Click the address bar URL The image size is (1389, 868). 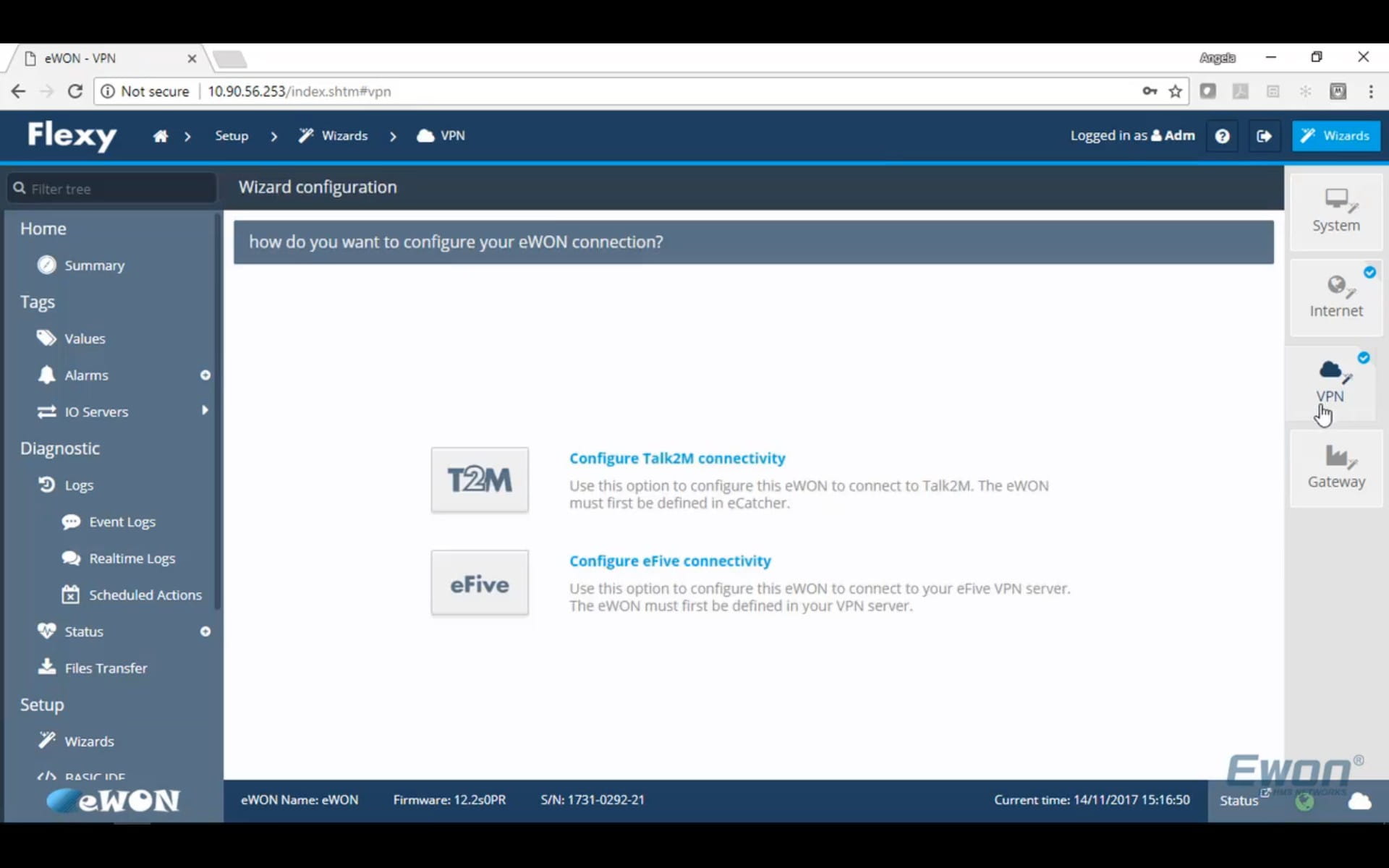(300, 91)
